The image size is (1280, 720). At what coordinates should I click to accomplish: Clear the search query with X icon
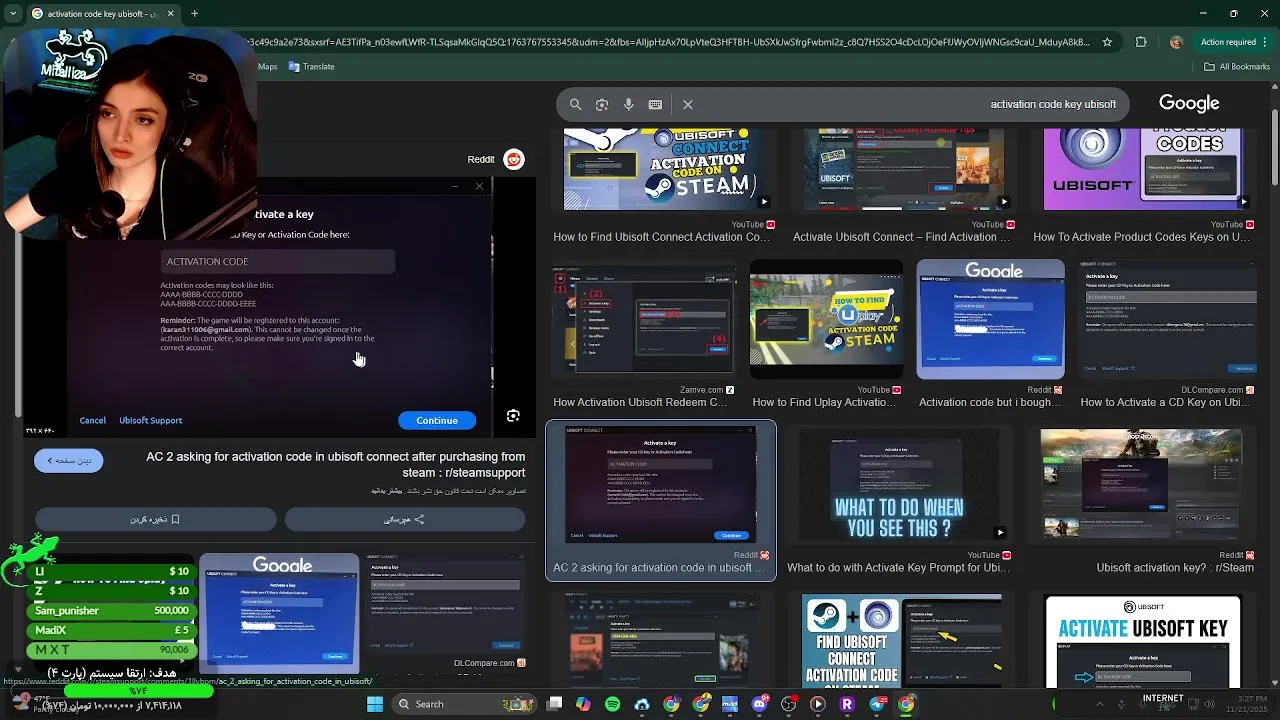[x=688, y=104]
